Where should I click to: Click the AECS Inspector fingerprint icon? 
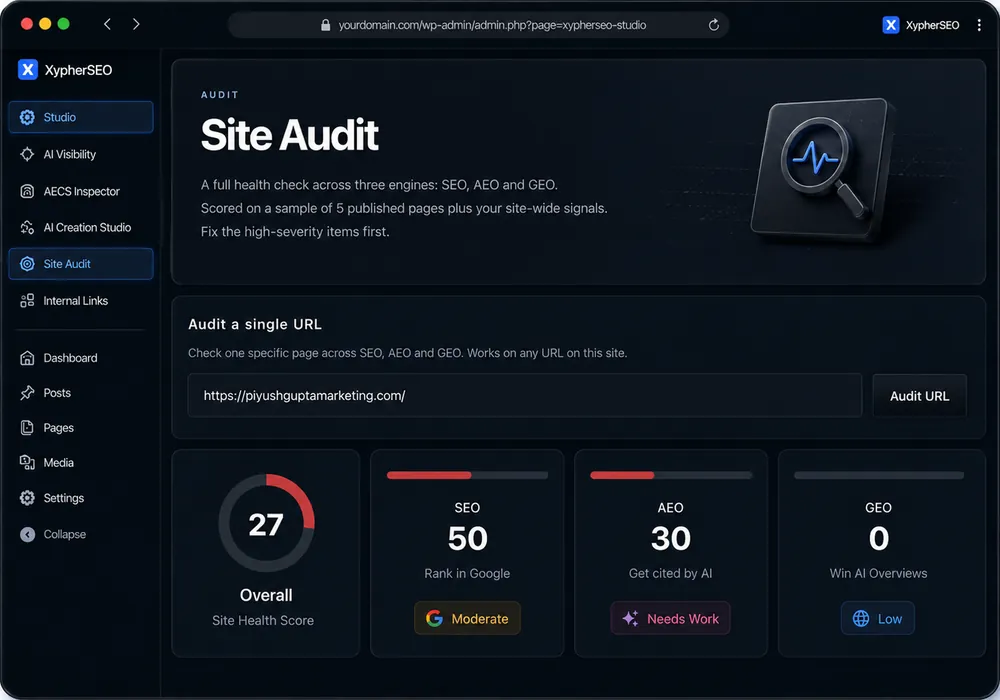(27, 191)
